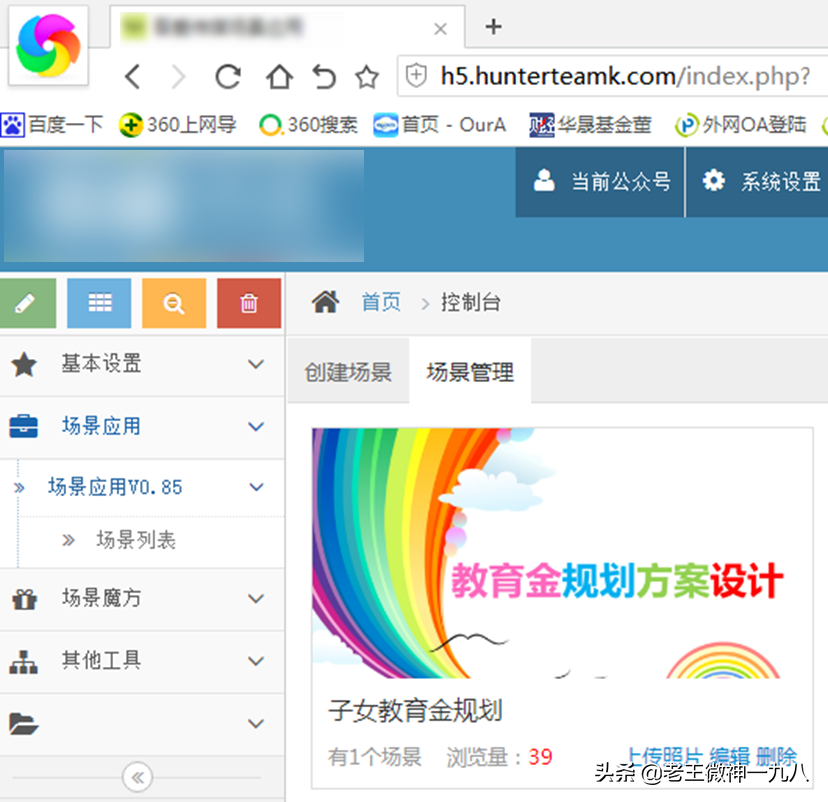Click the home icon in the breadcrumb

(324, 302)
